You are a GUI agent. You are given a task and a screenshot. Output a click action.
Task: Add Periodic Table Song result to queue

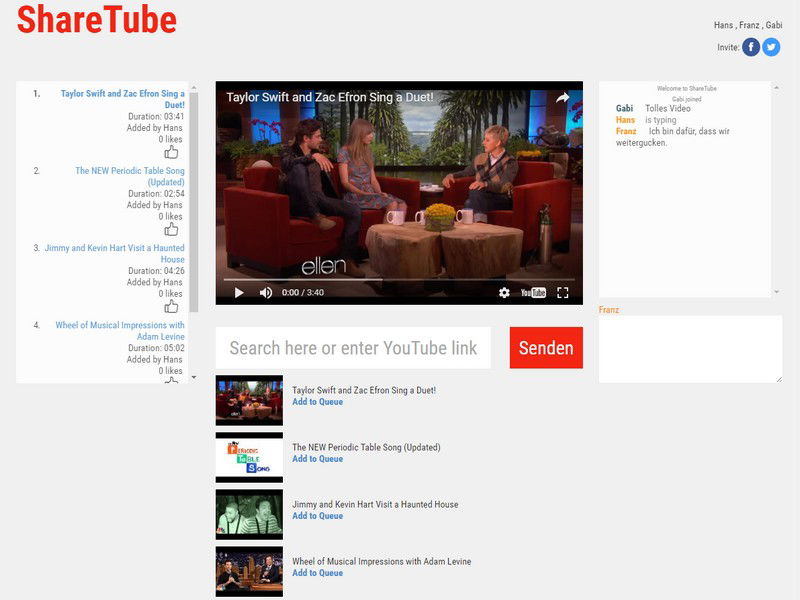coord(317,459)
